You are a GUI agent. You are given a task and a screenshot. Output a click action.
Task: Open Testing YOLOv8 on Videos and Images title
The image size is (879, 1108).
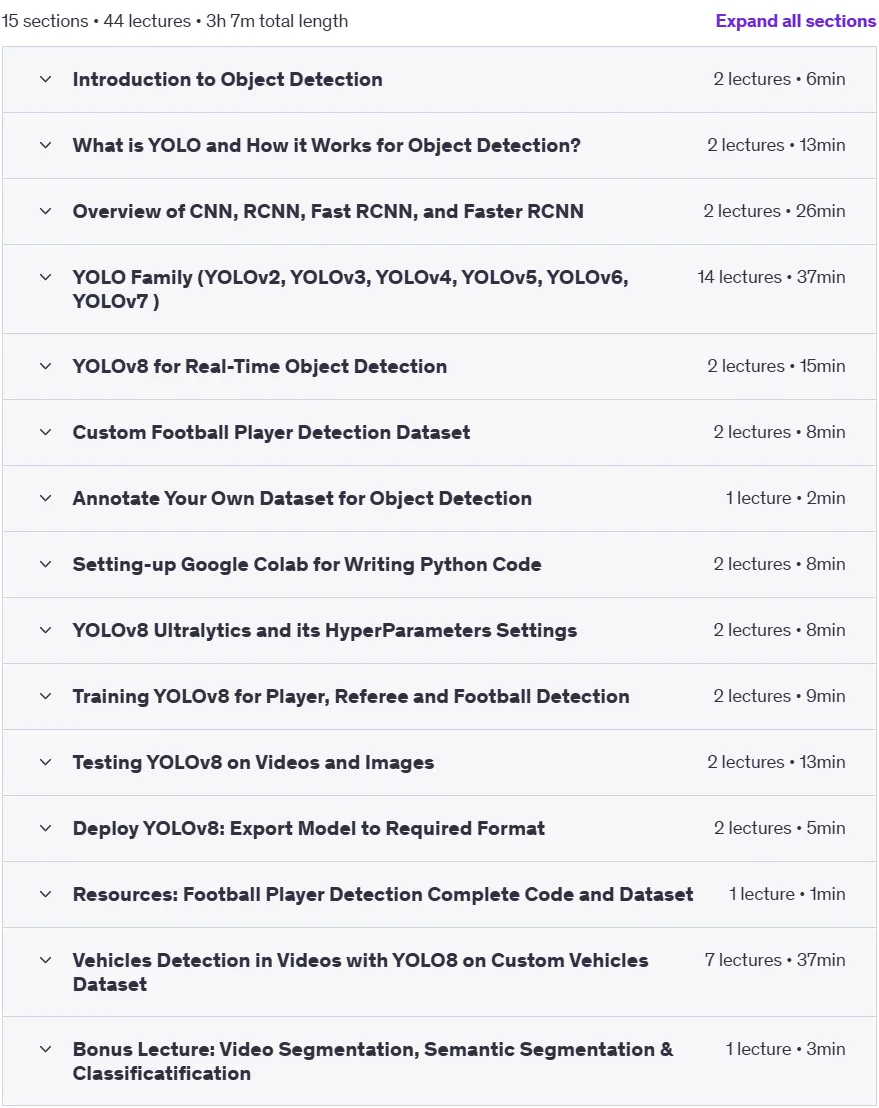pos(253,762)
